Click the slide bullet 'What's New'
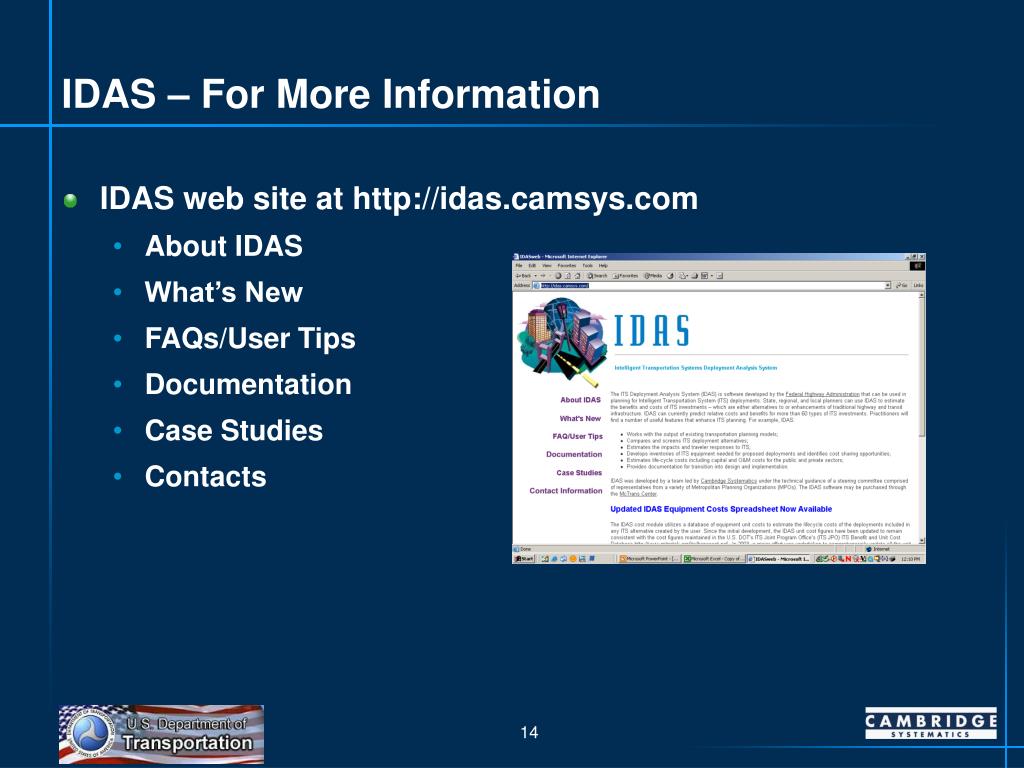 point(223,292)
